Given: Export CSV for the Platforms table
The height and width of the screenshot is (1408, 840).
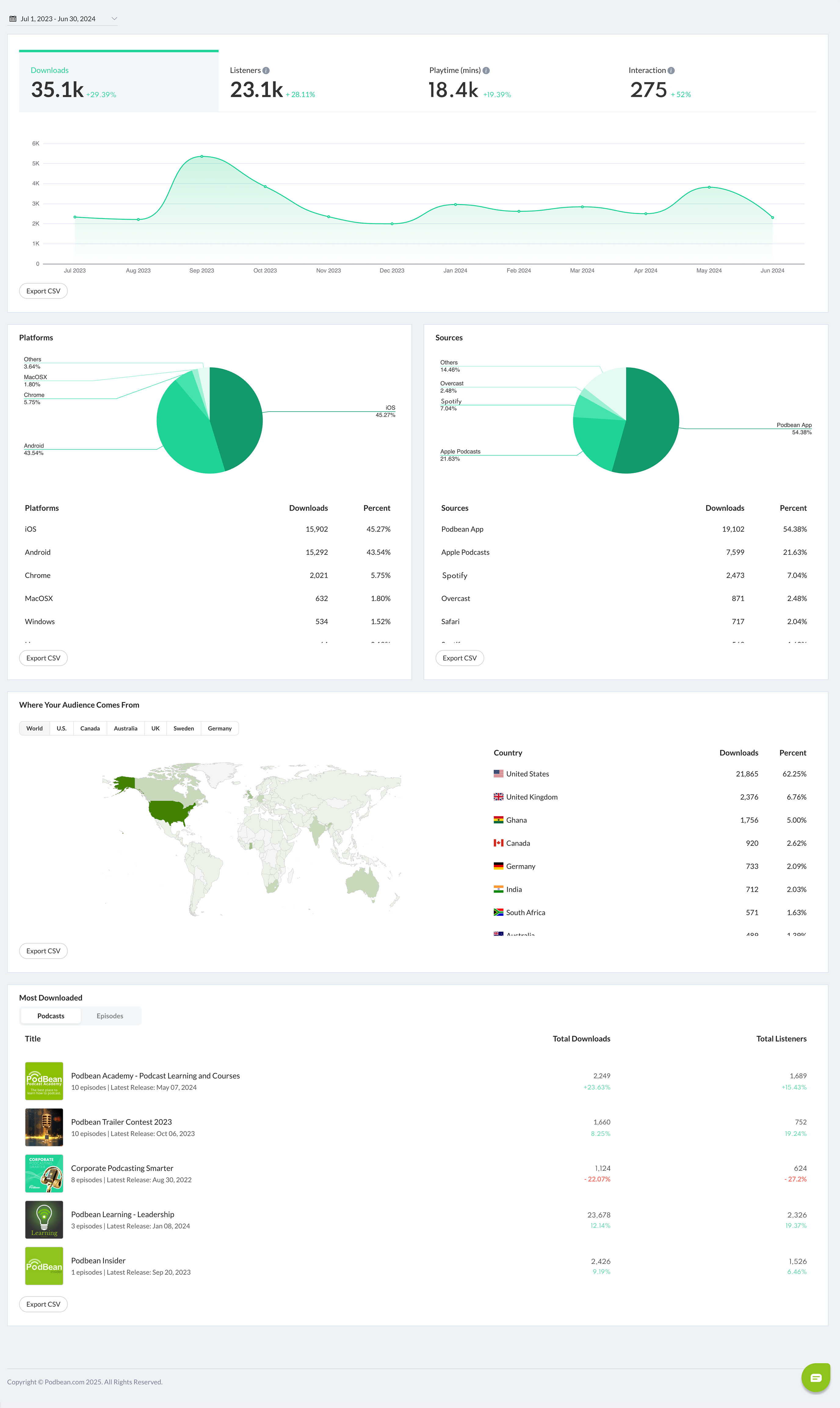Looking at the screenshot, I should pyautogui.click(x=43, y=658).
